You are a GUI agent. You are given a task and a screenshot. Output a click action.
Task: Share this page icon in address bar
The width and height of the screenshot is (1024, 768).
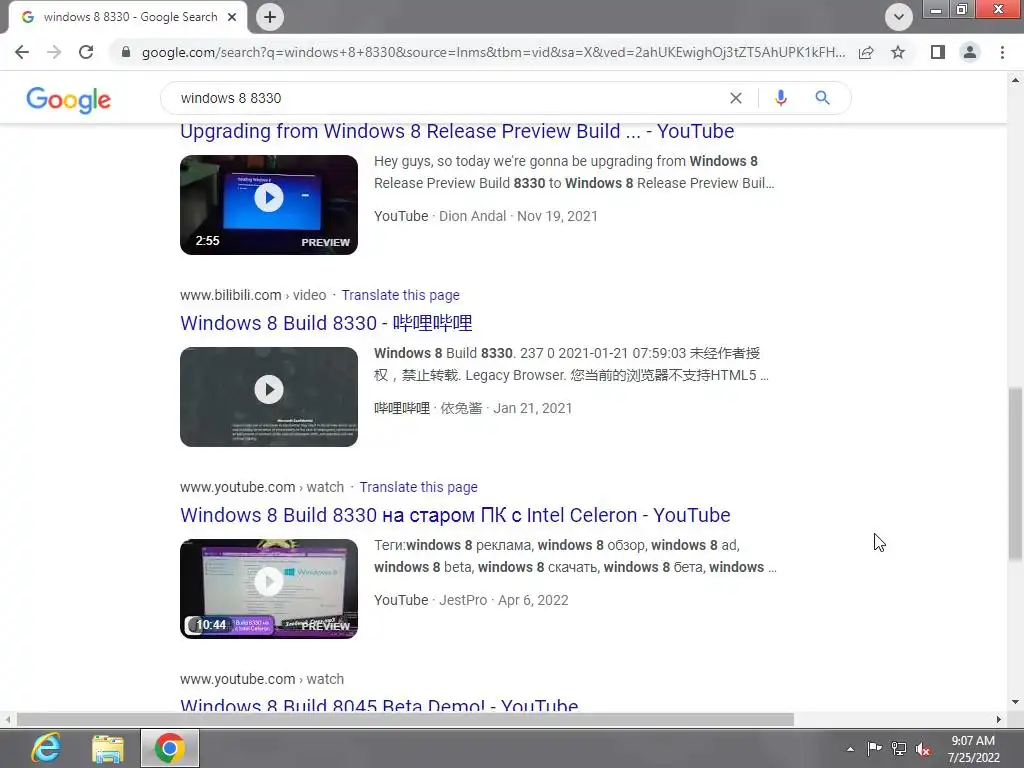click(x=866, y=52)
